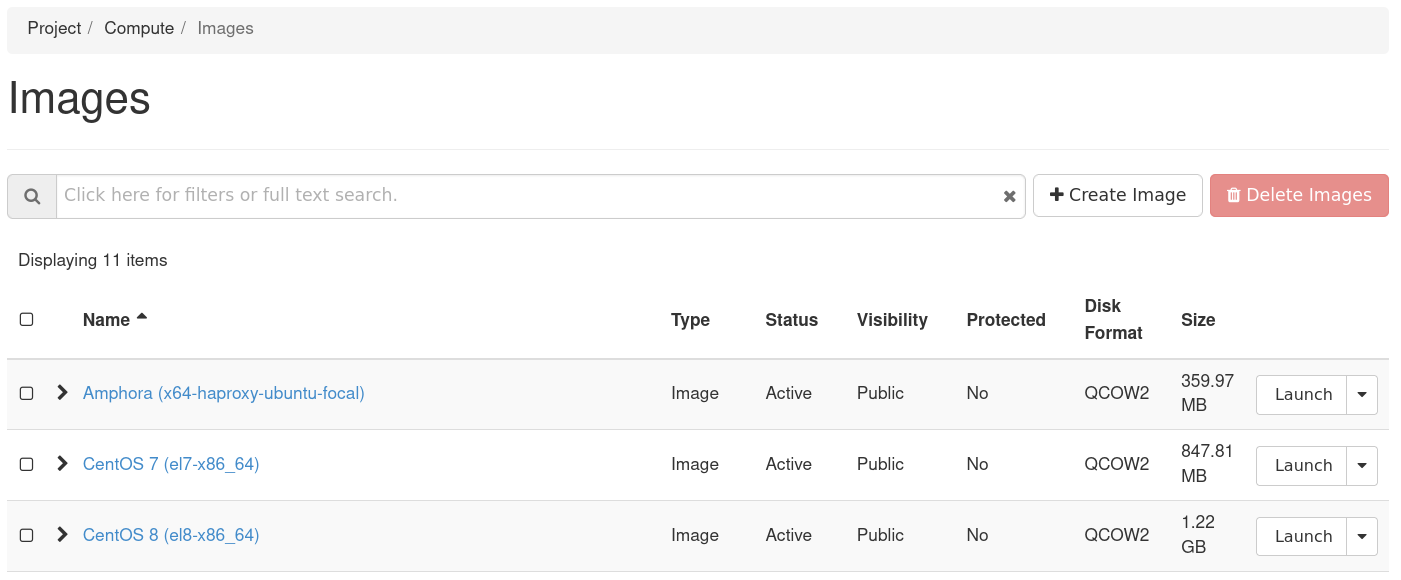Image resolution: width=1401 pixels, height=580 pixels.
Task: Open the CentOS 8 (el8-x86_64) link
Action: point(171,535)
